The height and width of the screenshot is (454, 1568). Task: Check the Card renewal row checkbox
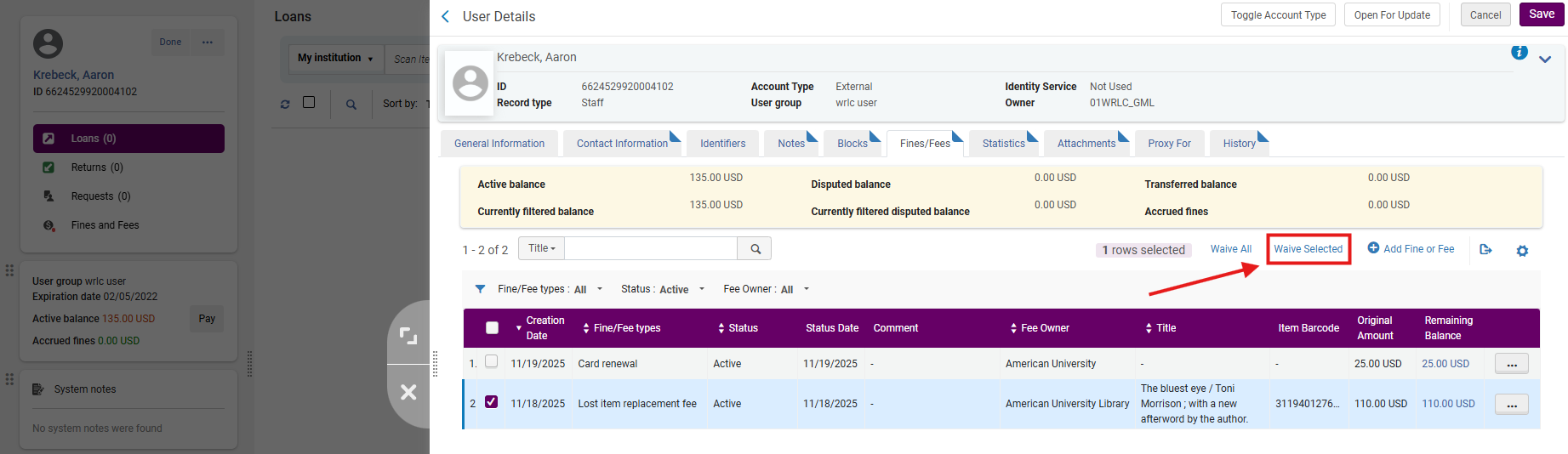(x=491, y=362)
